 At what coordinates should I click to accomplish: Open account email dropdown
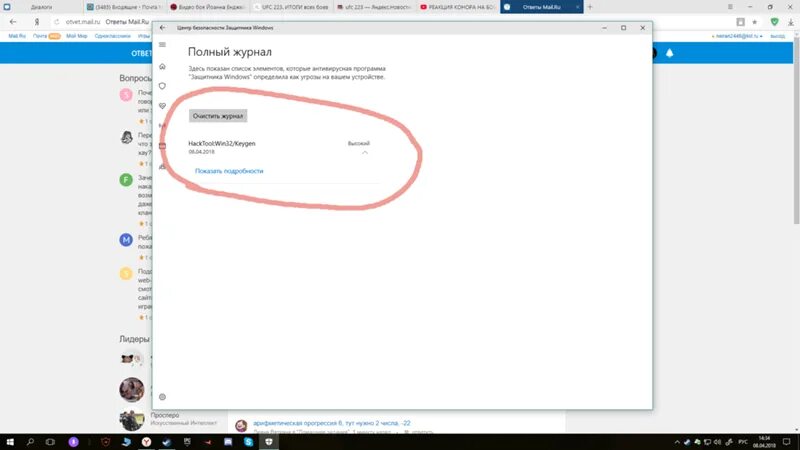(x=737, y=36)
